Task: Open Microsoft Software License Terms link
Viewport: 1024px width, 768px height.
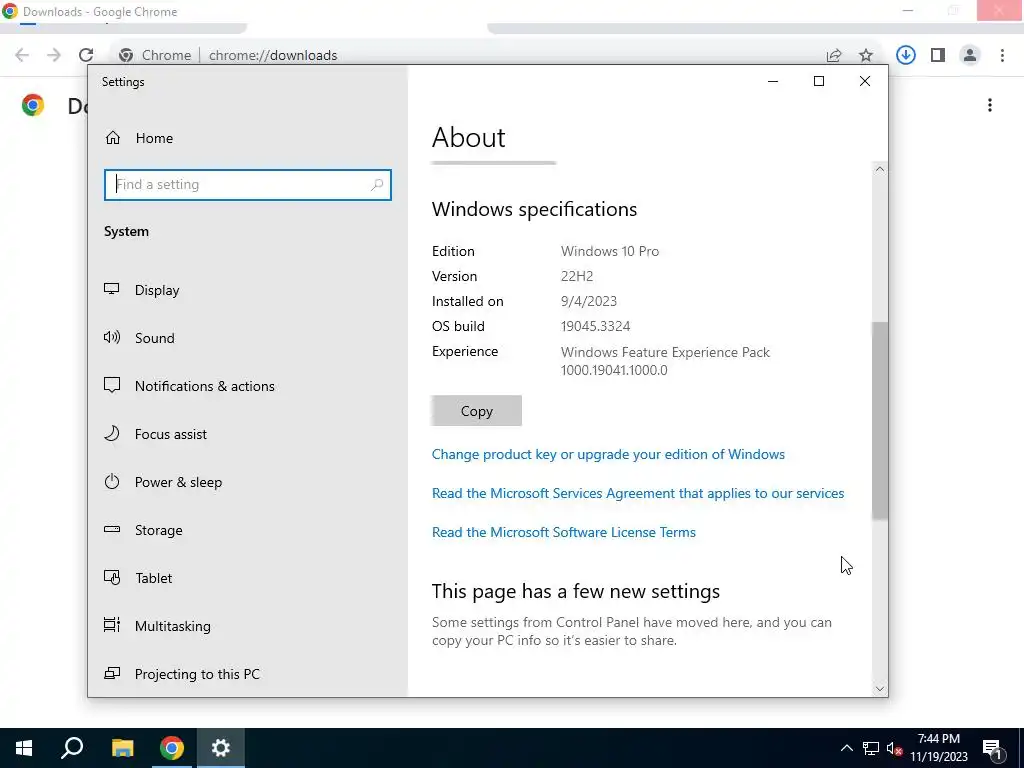Action: pos(564,532)
